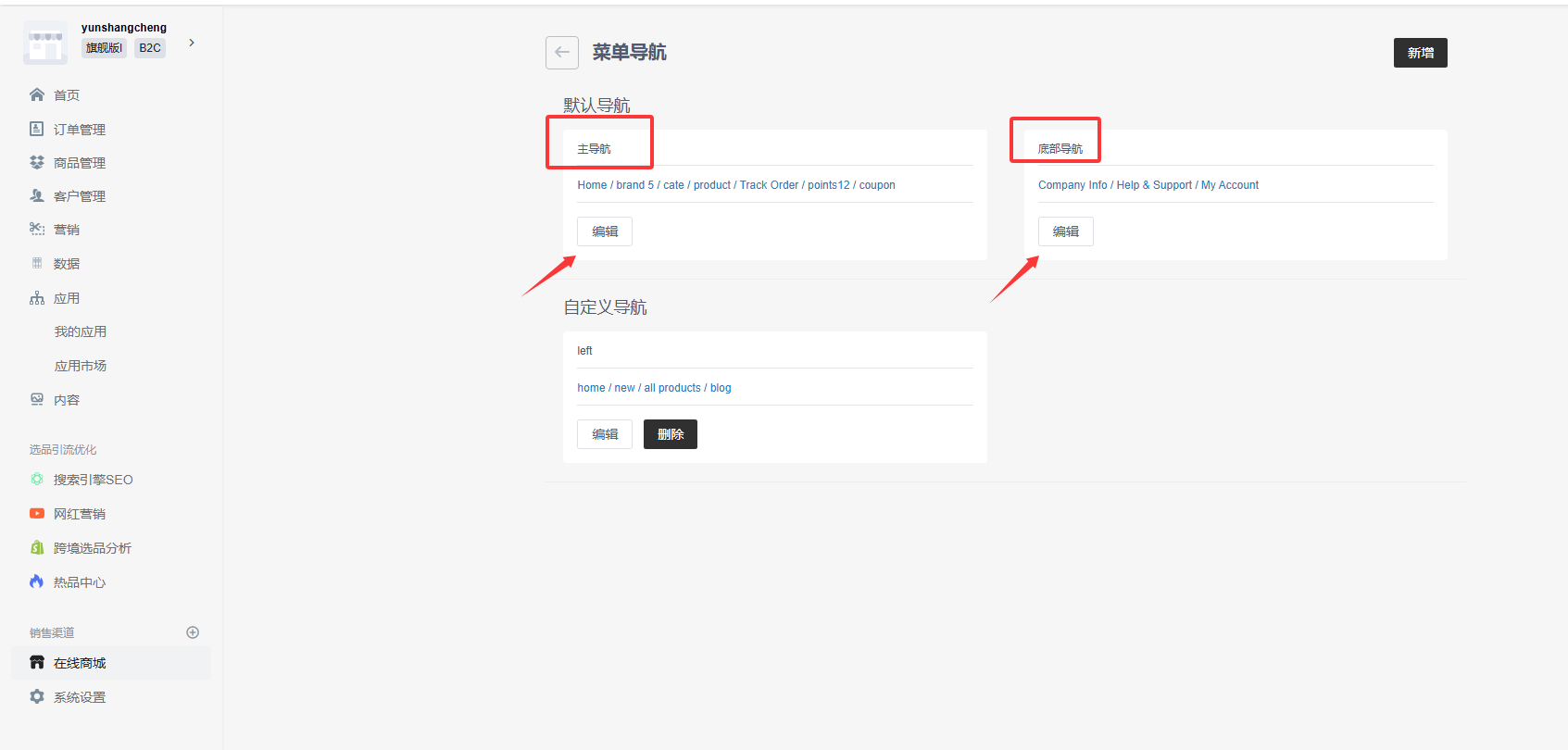Go back using the arrow button
The width and height of the screenshot is (1568, 750).
pyautogui.click(x=562, y=53)
